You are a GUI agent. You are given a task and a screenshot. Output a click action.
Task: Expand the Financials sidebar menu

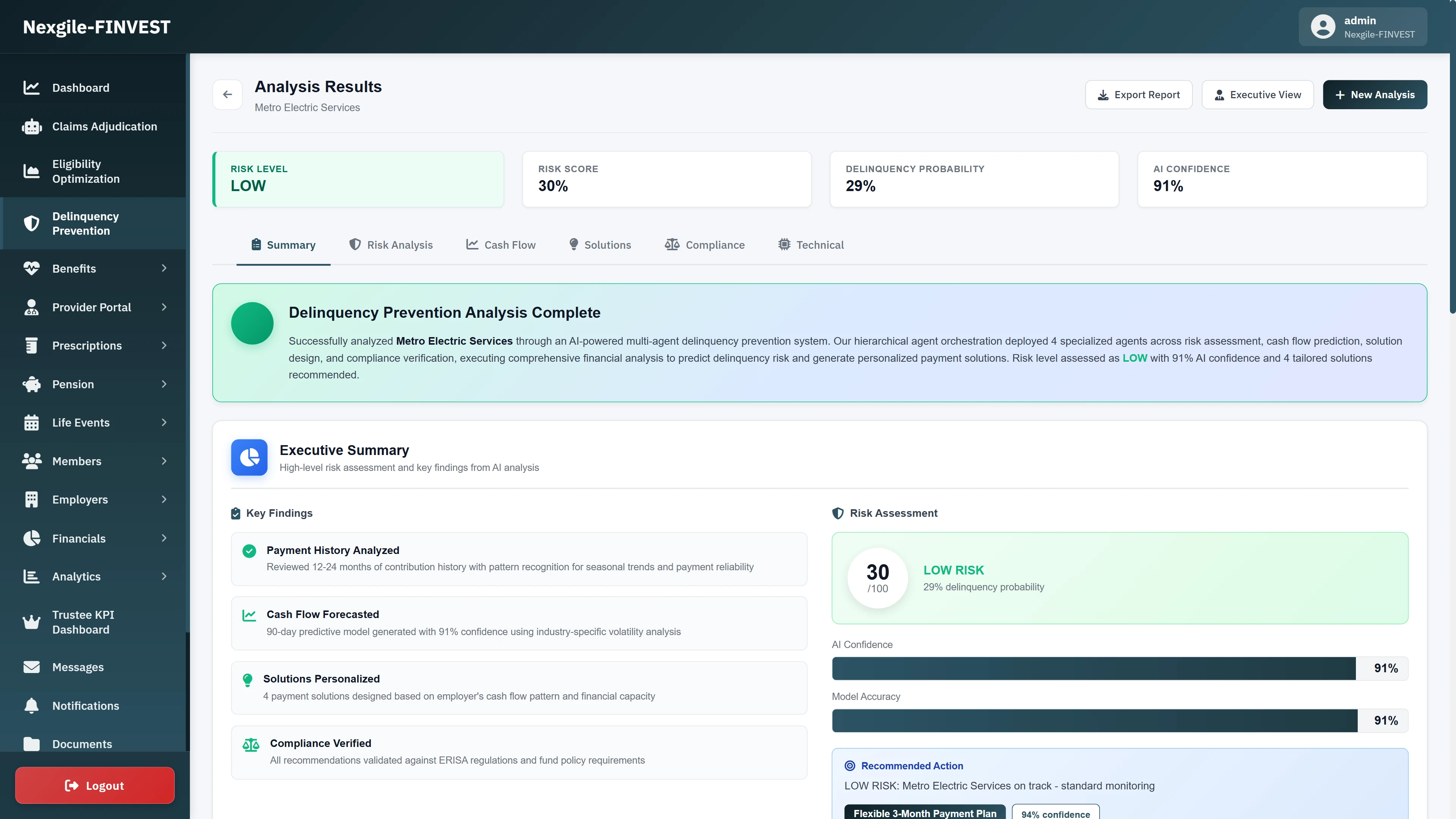coord(163,538)
